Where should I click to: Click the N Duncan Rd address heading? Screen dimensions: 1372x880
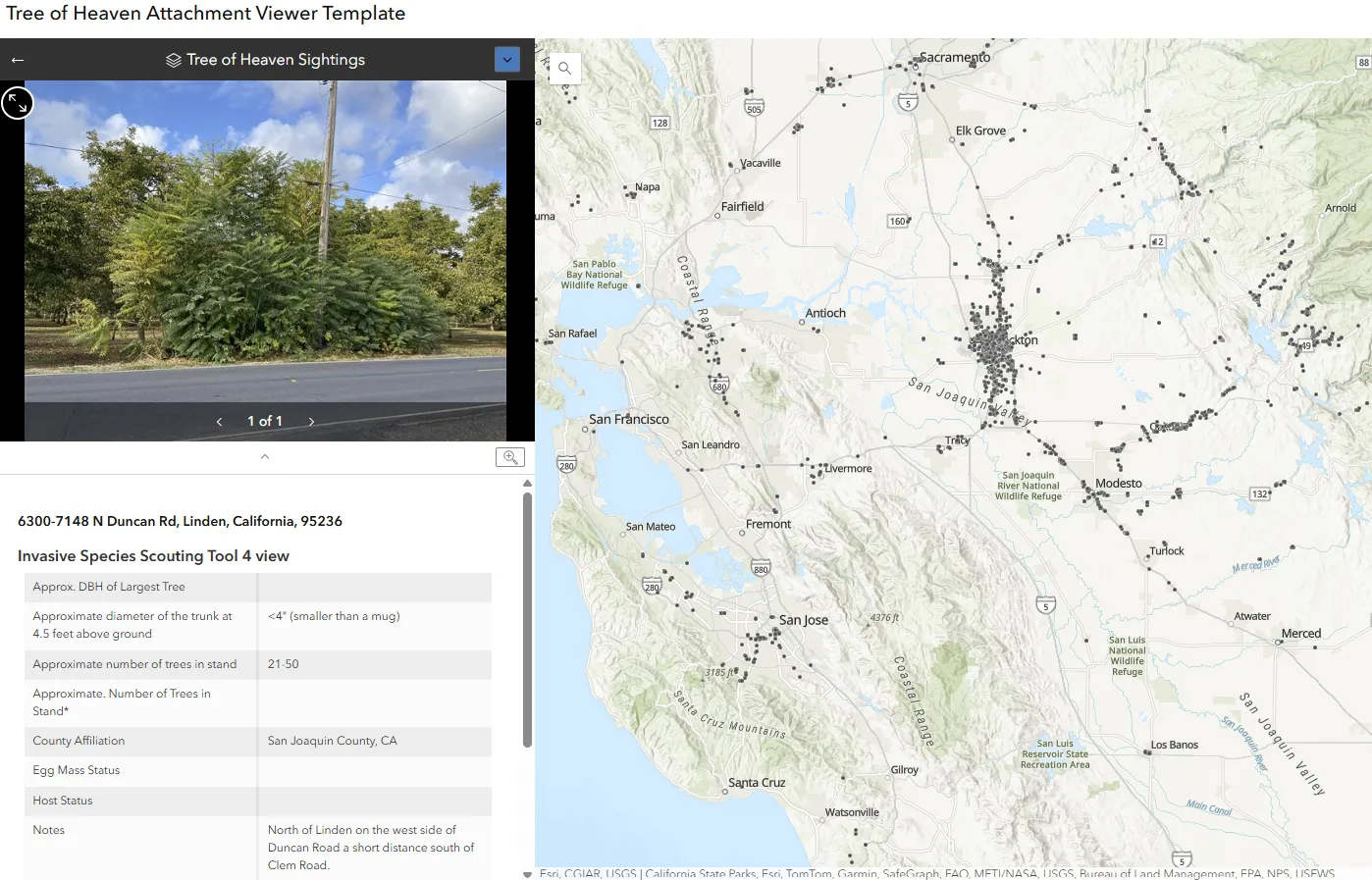(181, 521)
